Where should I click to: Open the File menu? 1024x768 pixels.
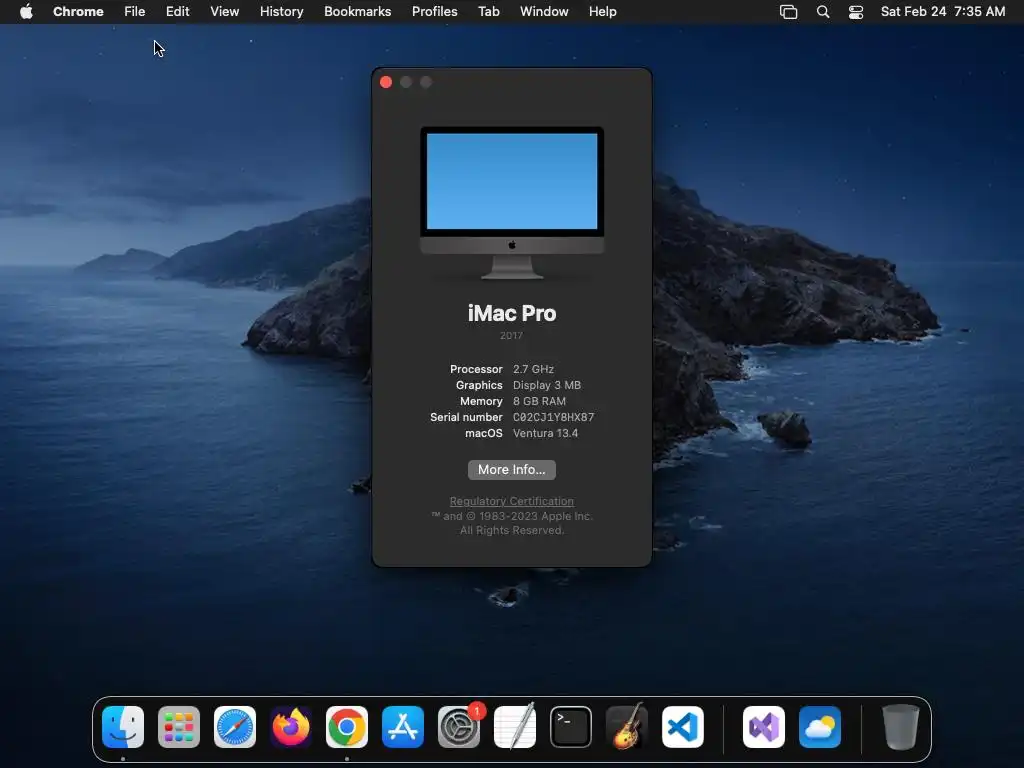point(135,12)
